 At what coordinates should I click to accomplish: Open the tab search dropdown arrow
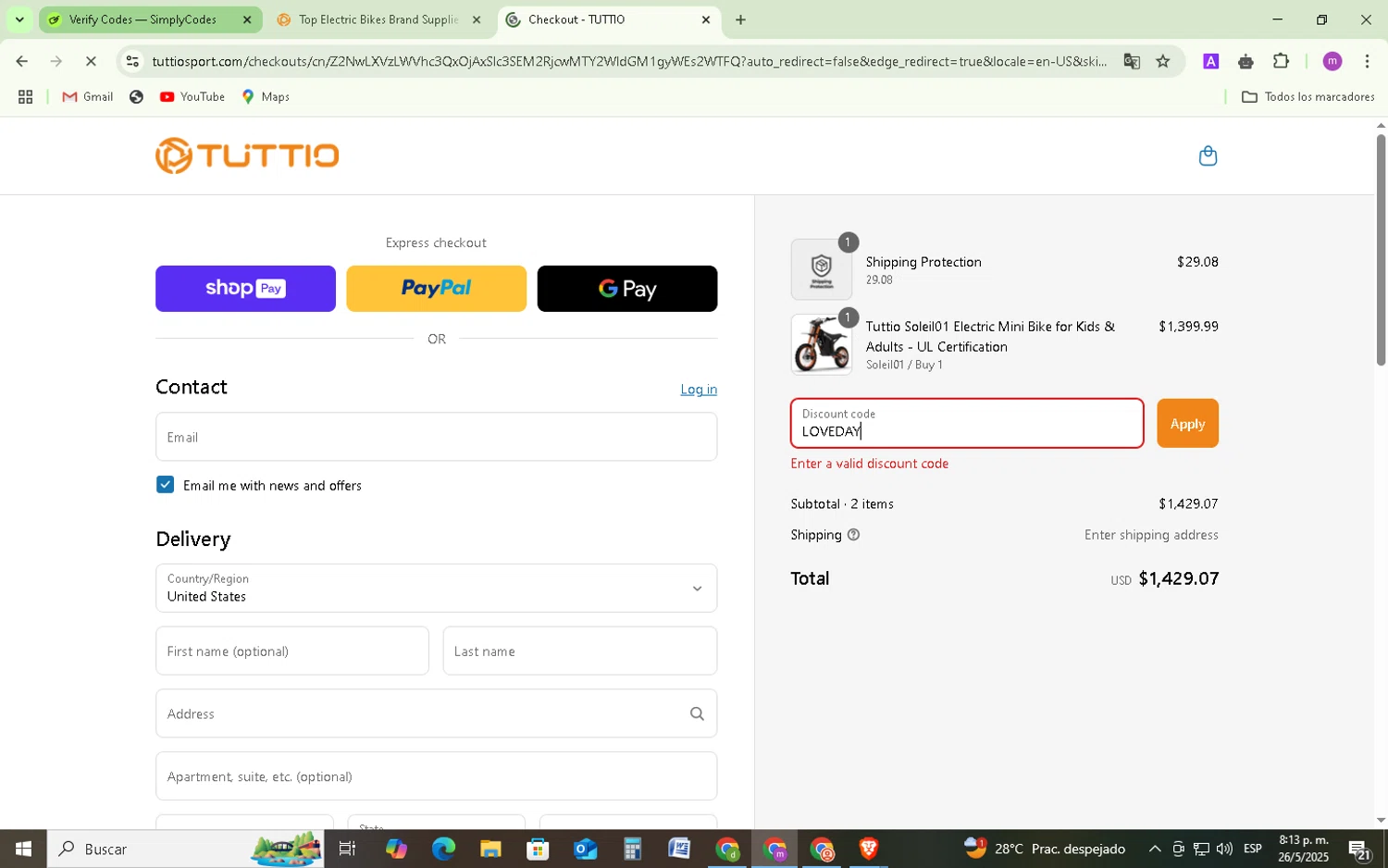click(19, 19)
